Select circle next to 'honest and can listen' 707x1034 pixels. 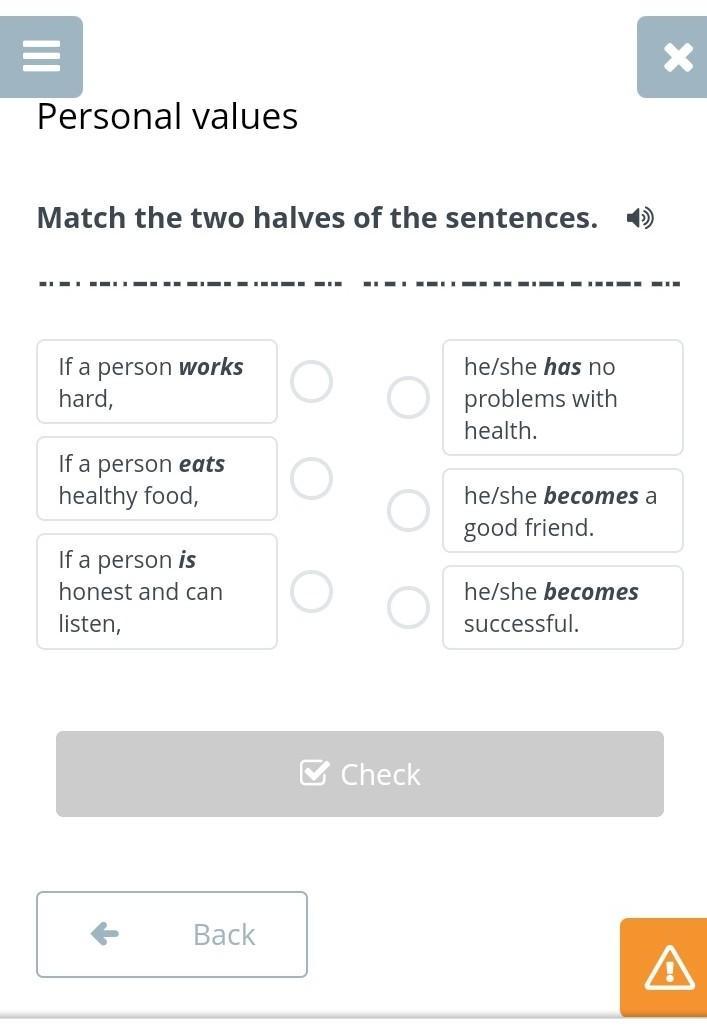coord(311,591)
